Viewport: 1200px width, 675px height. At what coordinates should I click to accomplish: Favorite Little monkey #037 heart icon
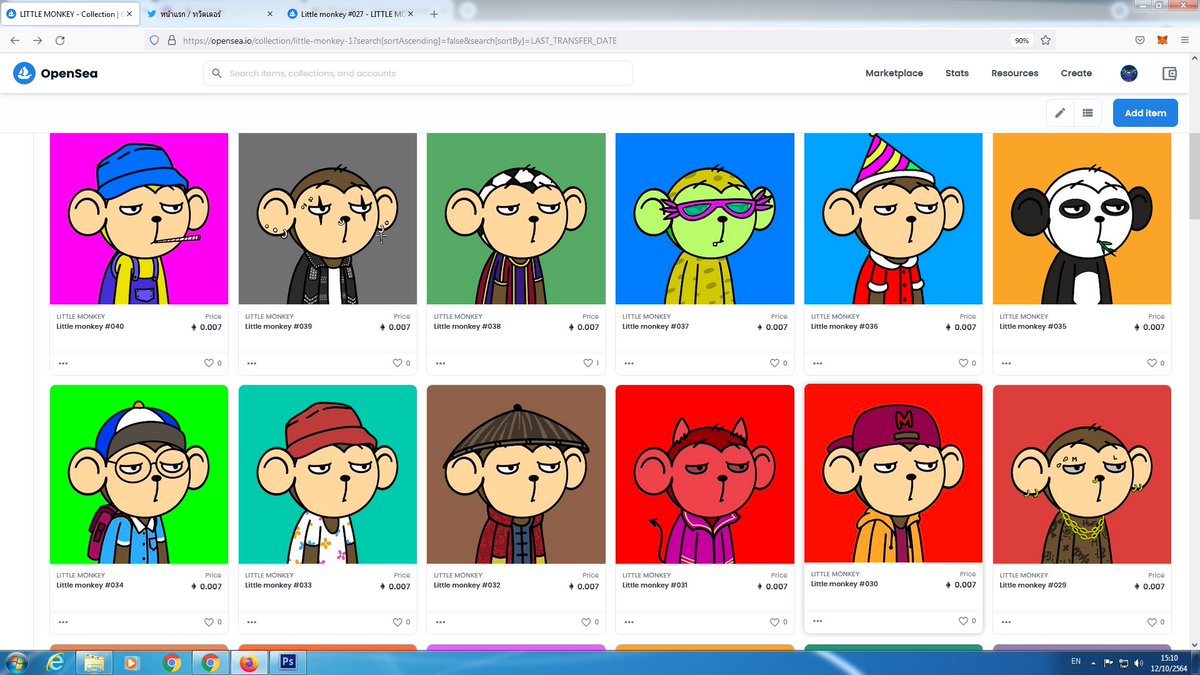coord(775,363)
